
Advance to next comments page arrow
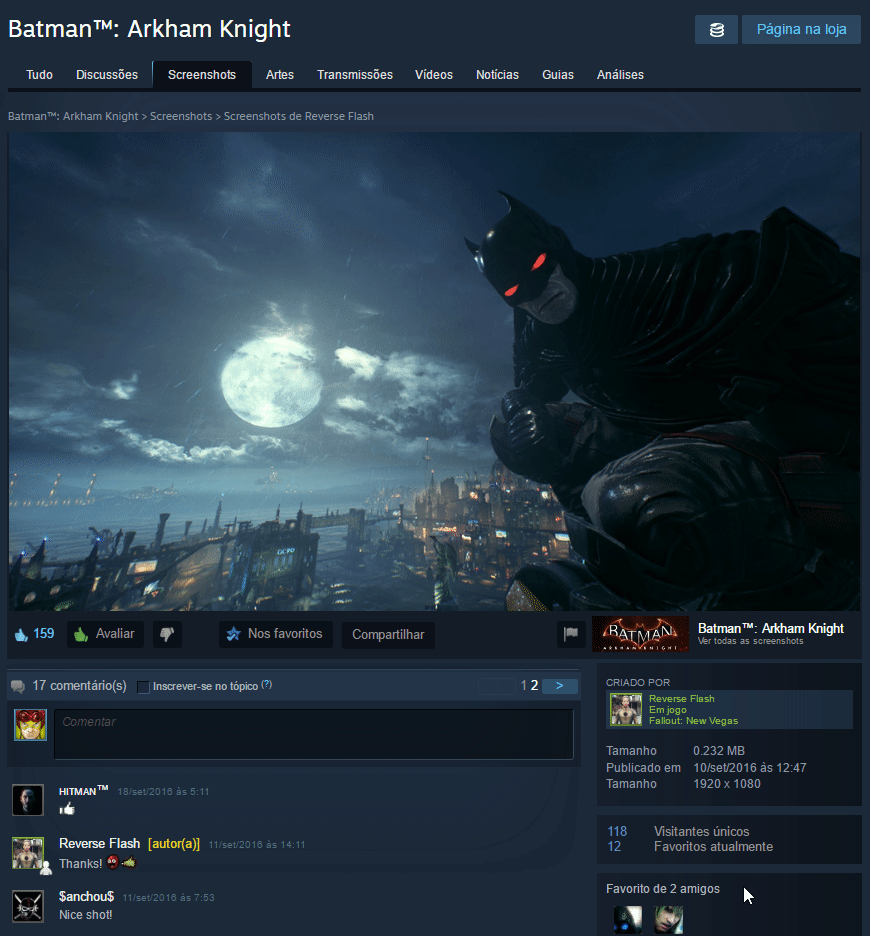(x=559, y=686)
